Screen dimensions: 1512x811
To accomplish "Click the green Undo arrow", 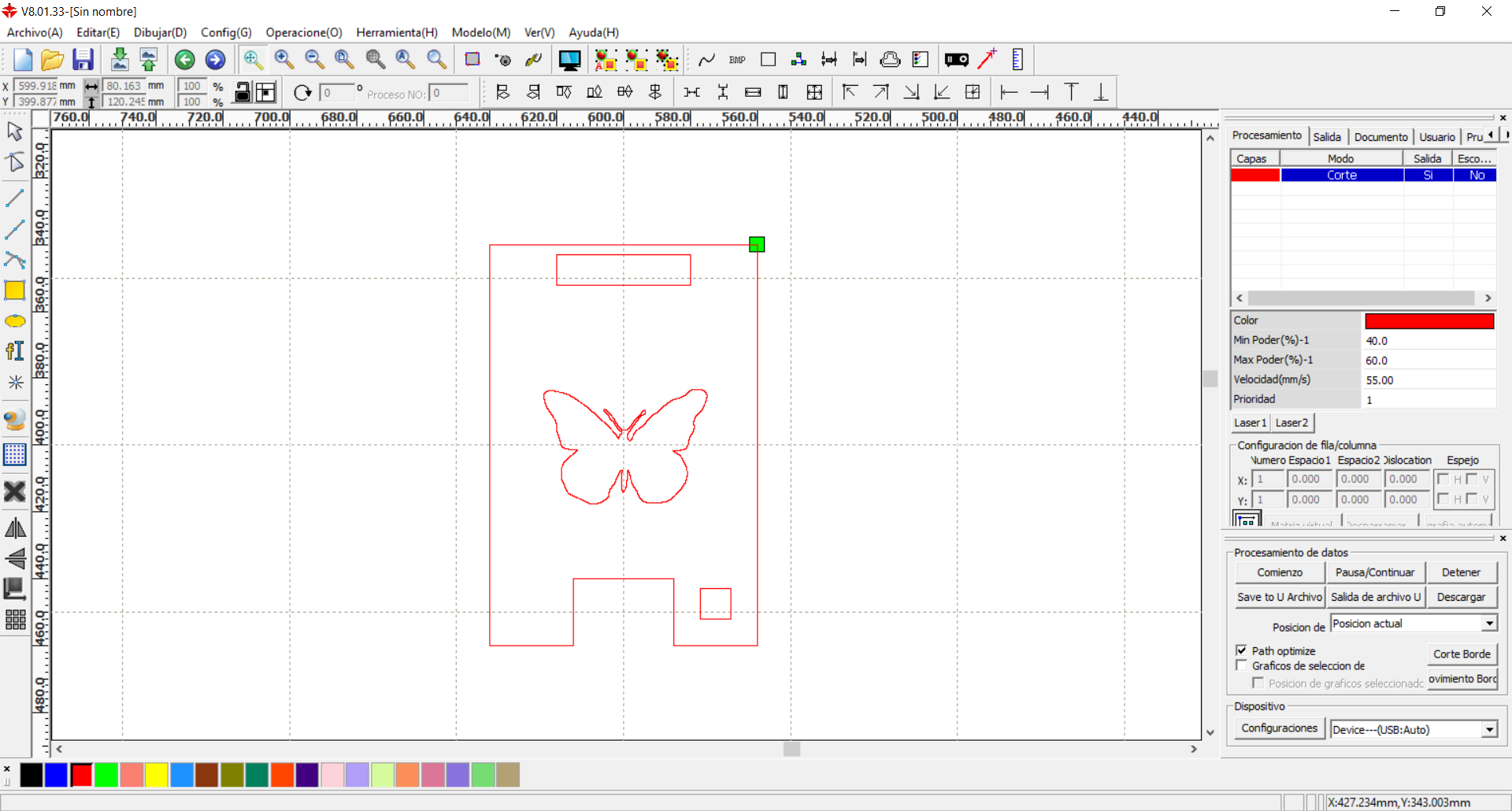I will click(185, 60).
